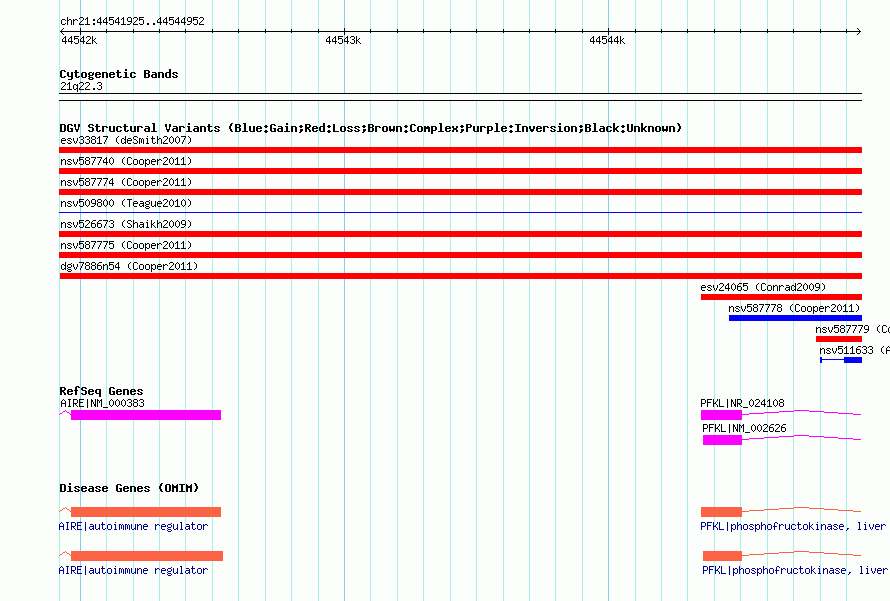Click the upper orange PFKL disease gene block
890x601 pixels.
[721, 512]
